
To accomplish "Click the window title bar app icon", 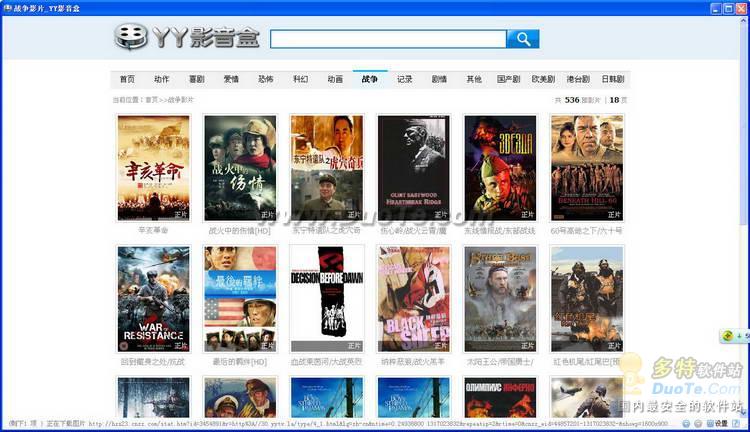I will [x=7, y=7].
